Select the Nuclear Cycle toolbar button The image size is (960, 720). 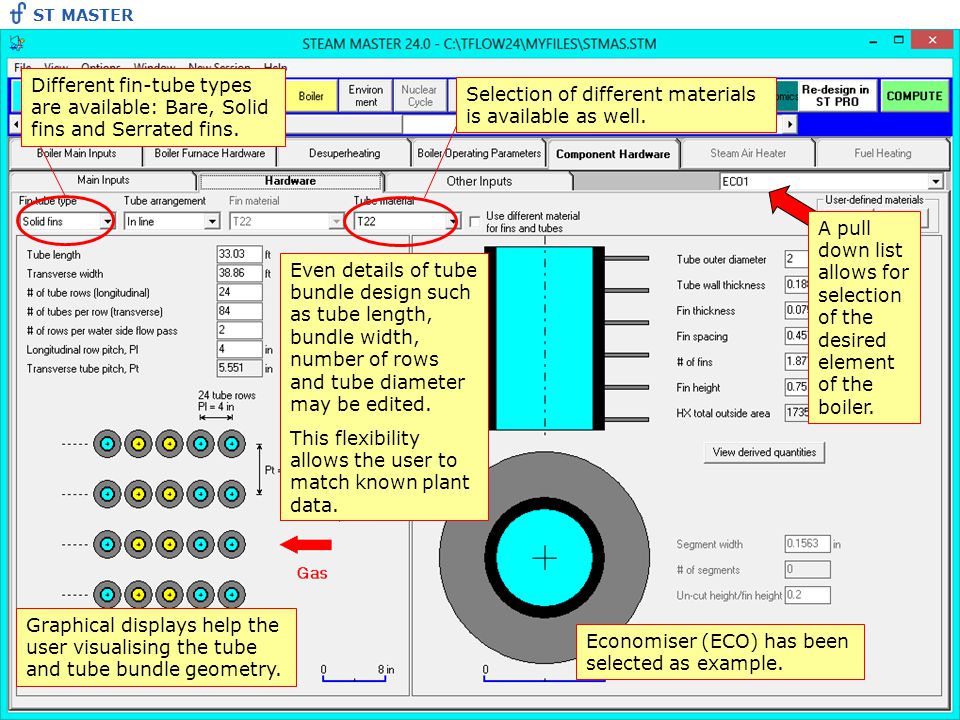click(x=419, y=96)
